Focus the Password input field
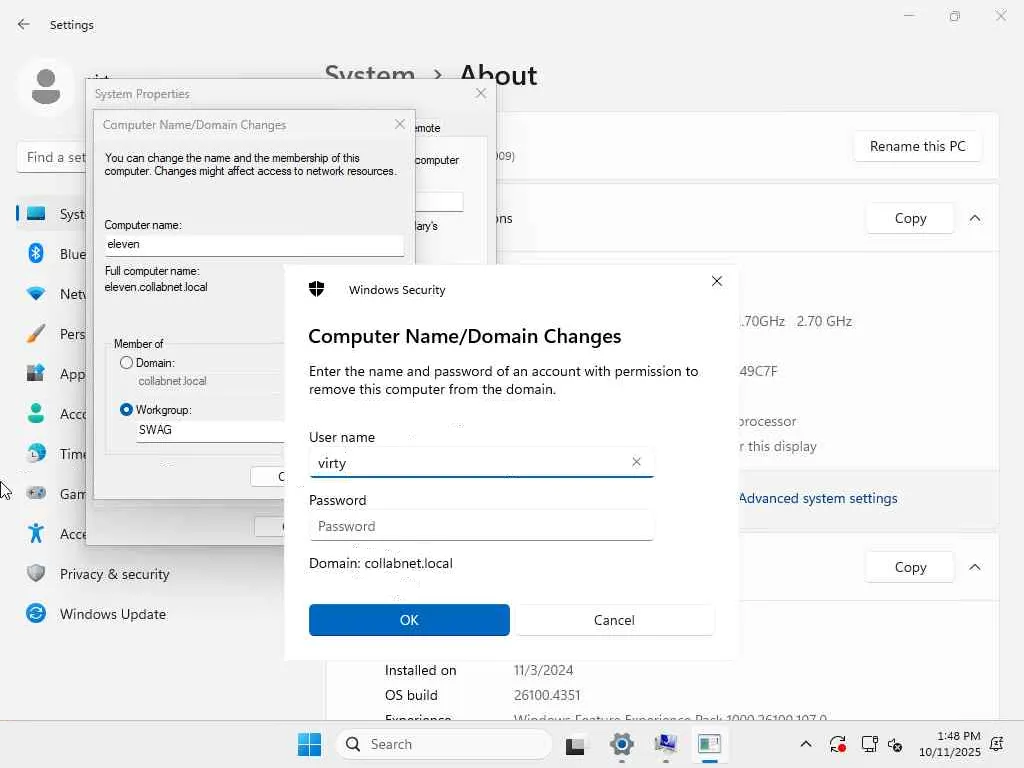The height and width of the screenshot is (768, 1024). 481,526
